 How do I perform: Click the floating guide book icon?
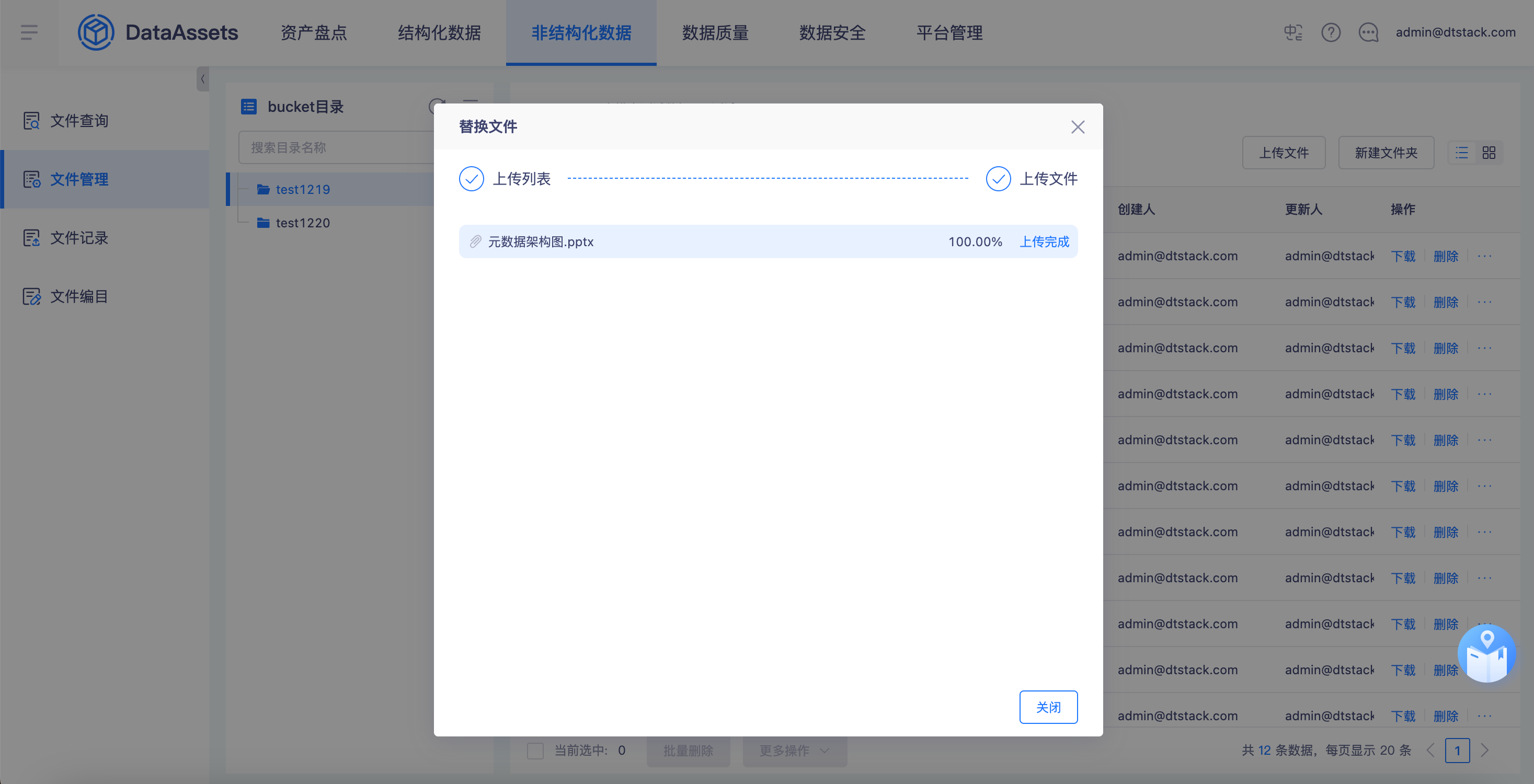(1486, 654)
